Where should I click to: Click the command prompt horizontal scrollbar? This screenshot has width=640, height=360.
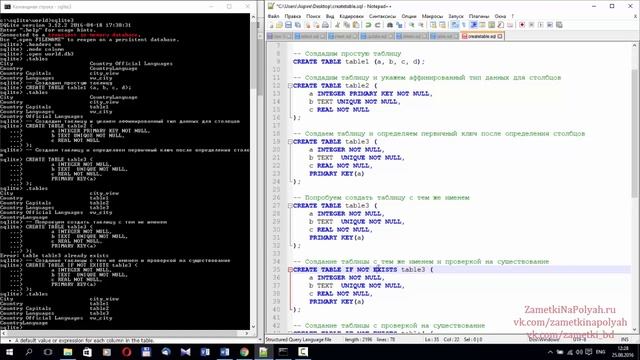click(124, 333)
